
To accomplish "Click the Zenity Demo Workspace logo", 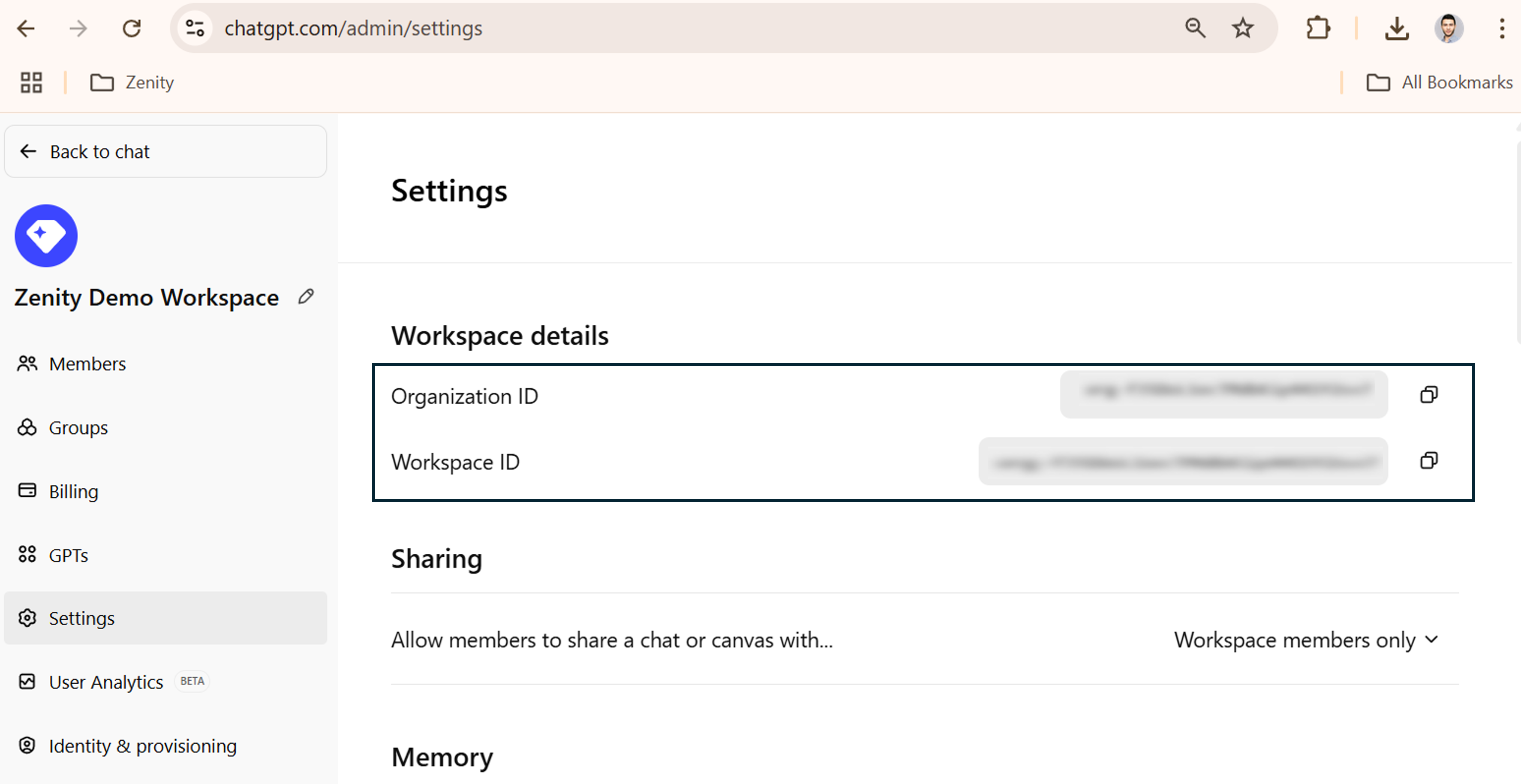I will point(46,236).
